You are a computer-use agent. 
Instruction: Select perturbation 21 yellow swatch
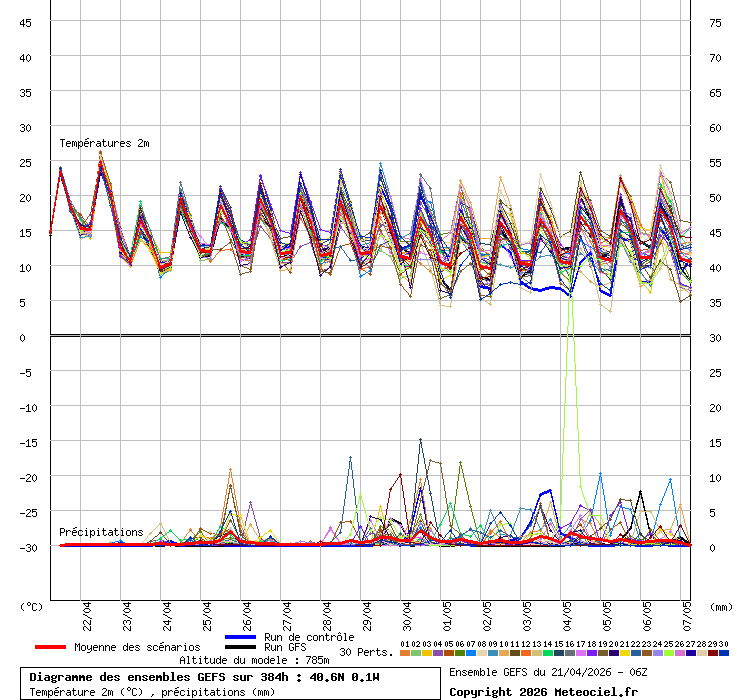[625, 653]
